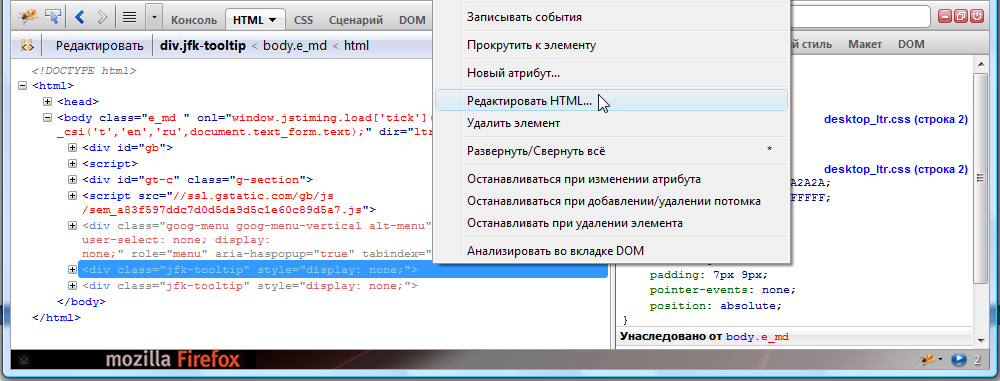Click the gray X icon at bottom-left

24,361
